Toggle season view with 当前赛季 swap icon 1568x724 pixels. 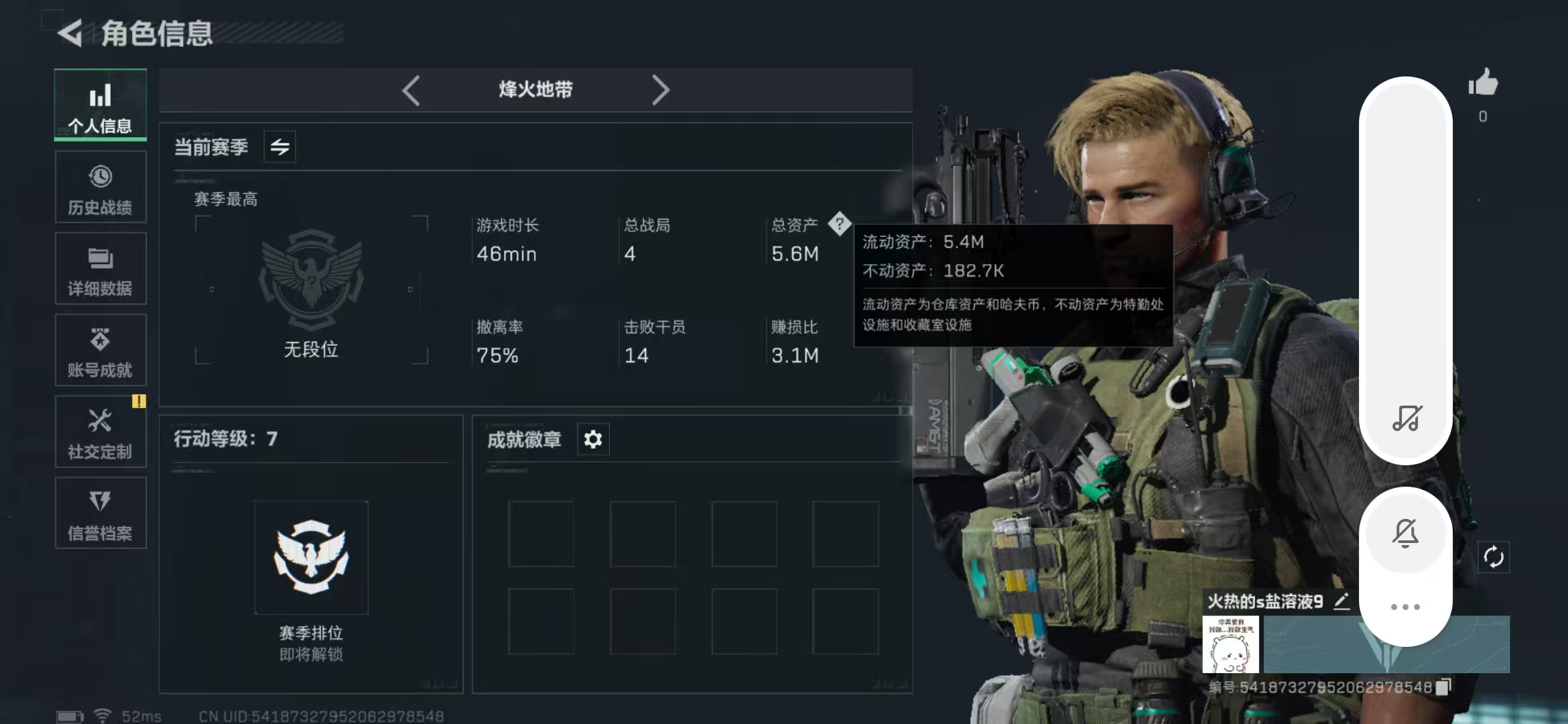279,146
